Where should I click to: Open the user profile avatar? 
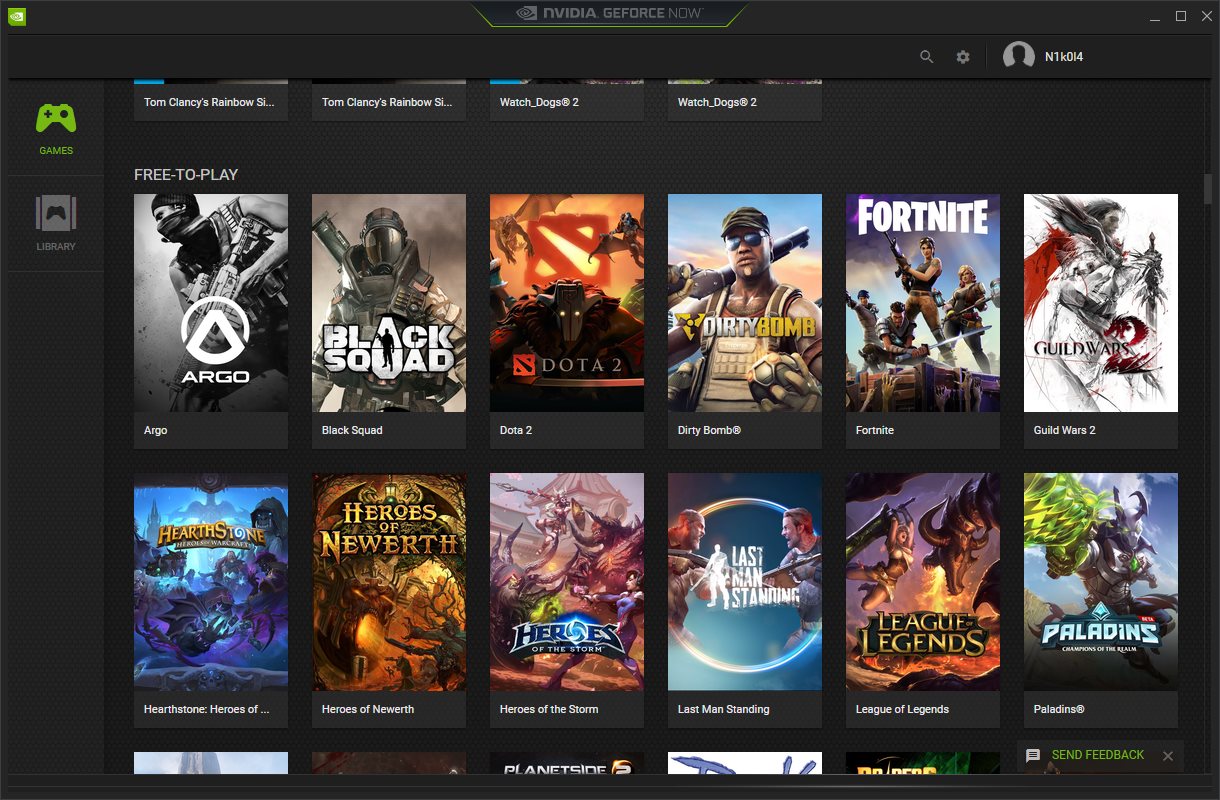(x=1019, y=56)
